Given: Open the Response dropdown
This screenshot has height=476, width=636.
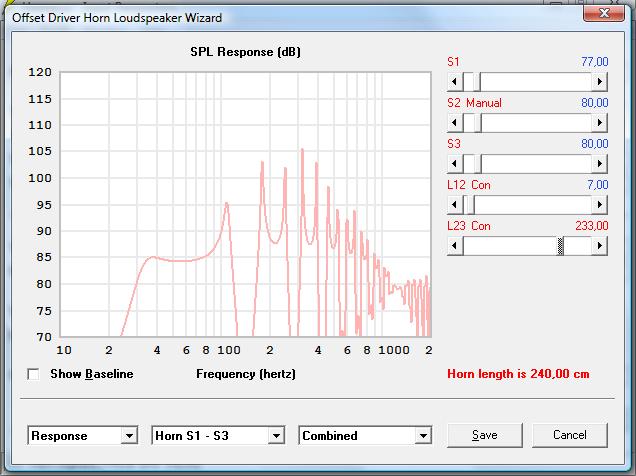Looking at the screenshot, I should coord(129,436).
